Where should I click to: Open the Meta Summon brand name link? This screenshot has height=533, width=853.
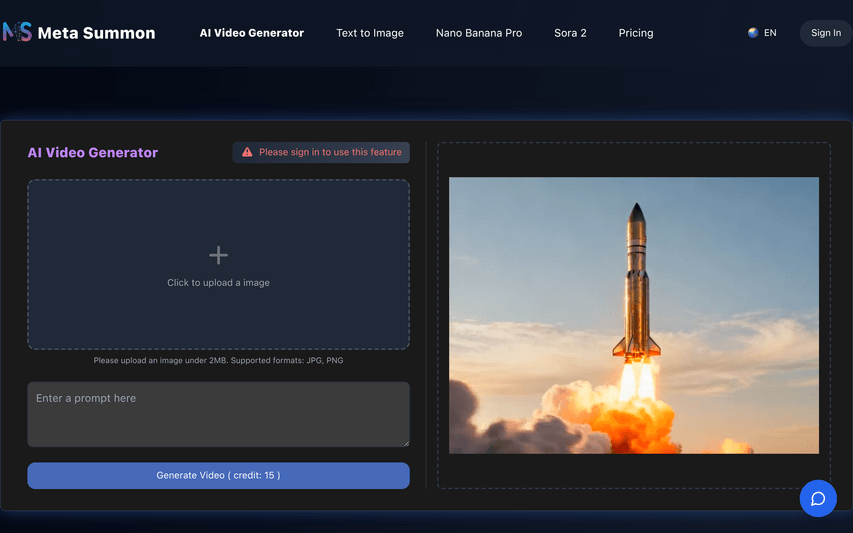click(x=96, y=33)
